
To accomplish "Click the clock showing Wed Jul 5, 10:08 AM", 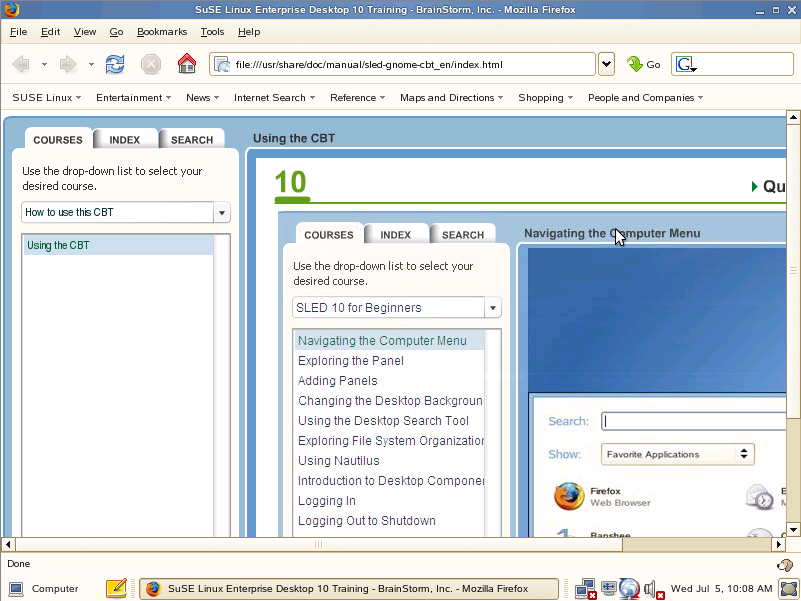I will [x=721, y=589].
